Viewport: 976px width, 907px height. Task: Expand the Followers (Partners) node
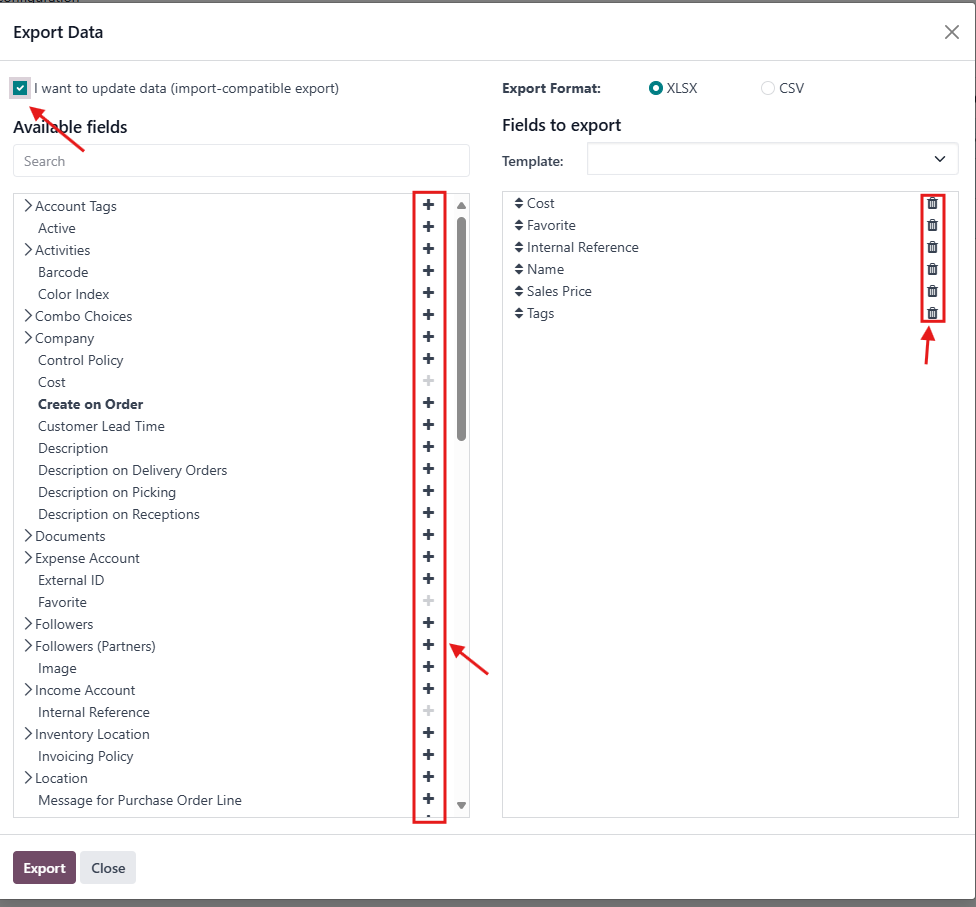tap(28, 646)
